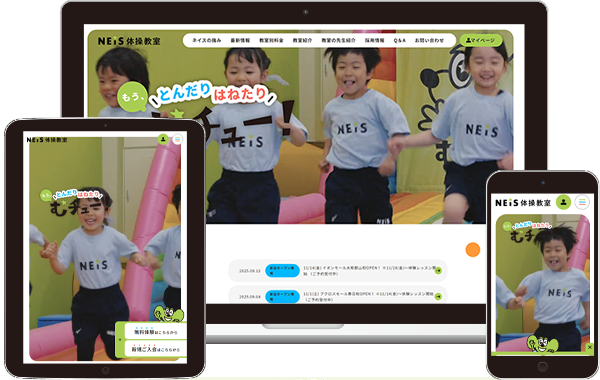600x380 pixels.
Task: Click the phone hero image of jumping boy
Action: 543,283
